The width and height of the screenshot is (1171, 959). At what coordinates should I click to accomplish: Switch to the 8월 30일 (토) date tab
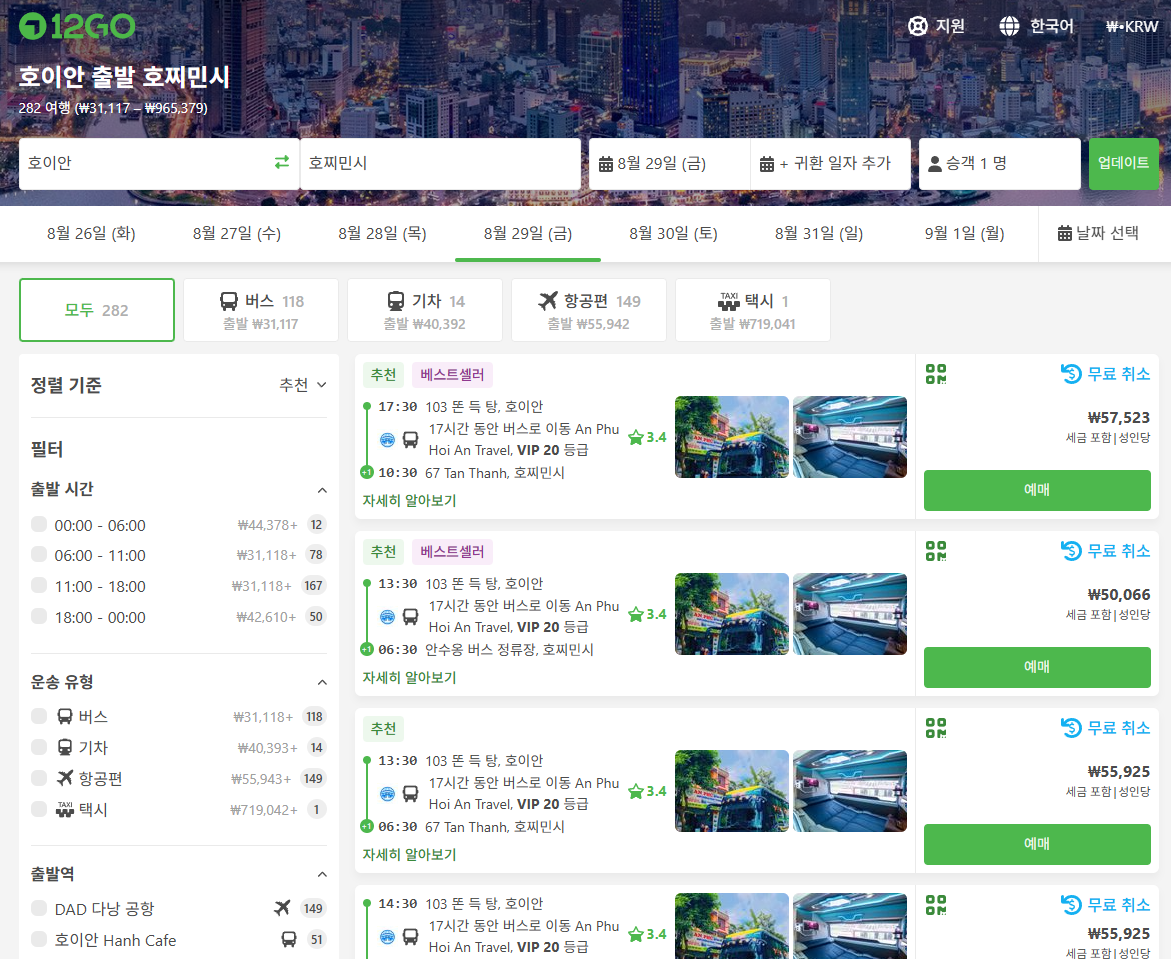(x=674, y=234)
